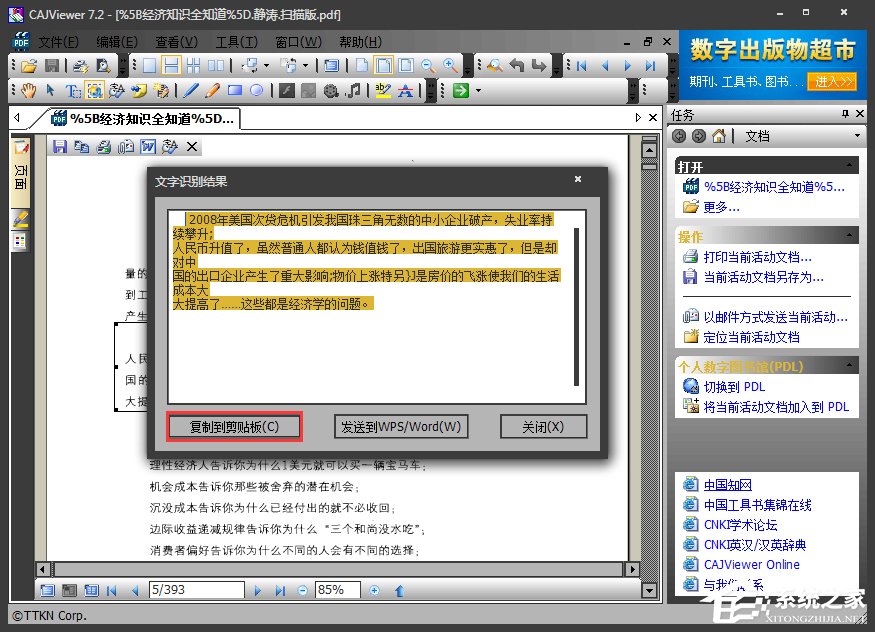The width and height of the screenshot is (875, 632).
Task: Click the search binoculars icon
Action: click(x=494, y=66)
